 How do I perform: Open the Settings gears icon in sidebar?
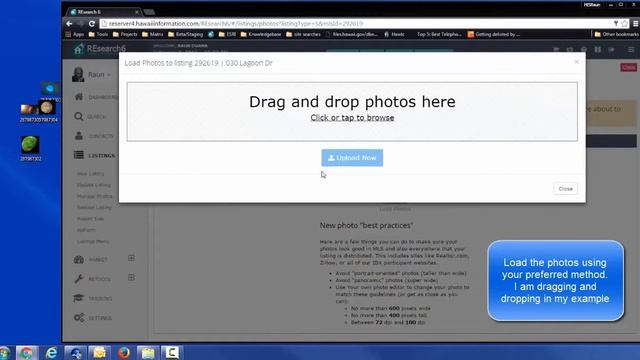(x=79, y=318)
